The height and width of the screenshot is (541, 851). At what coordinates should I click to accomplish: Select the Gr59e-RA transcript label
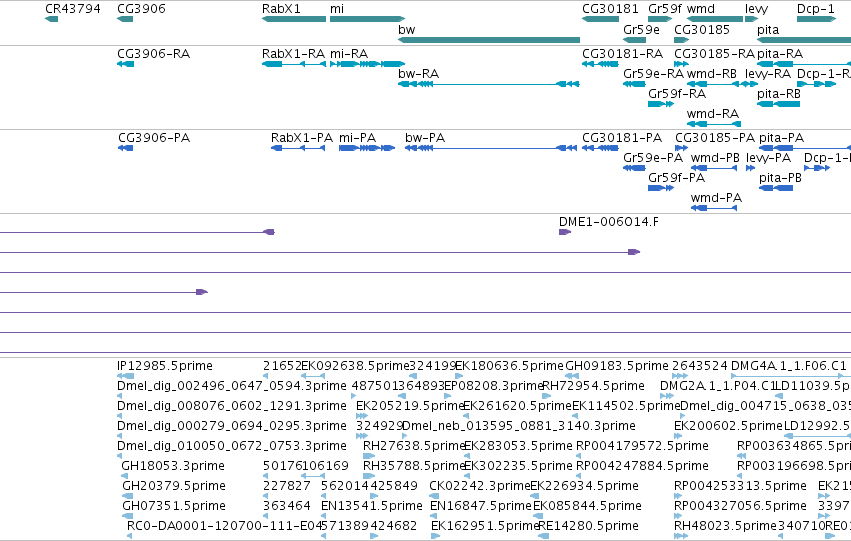[653, 74]
